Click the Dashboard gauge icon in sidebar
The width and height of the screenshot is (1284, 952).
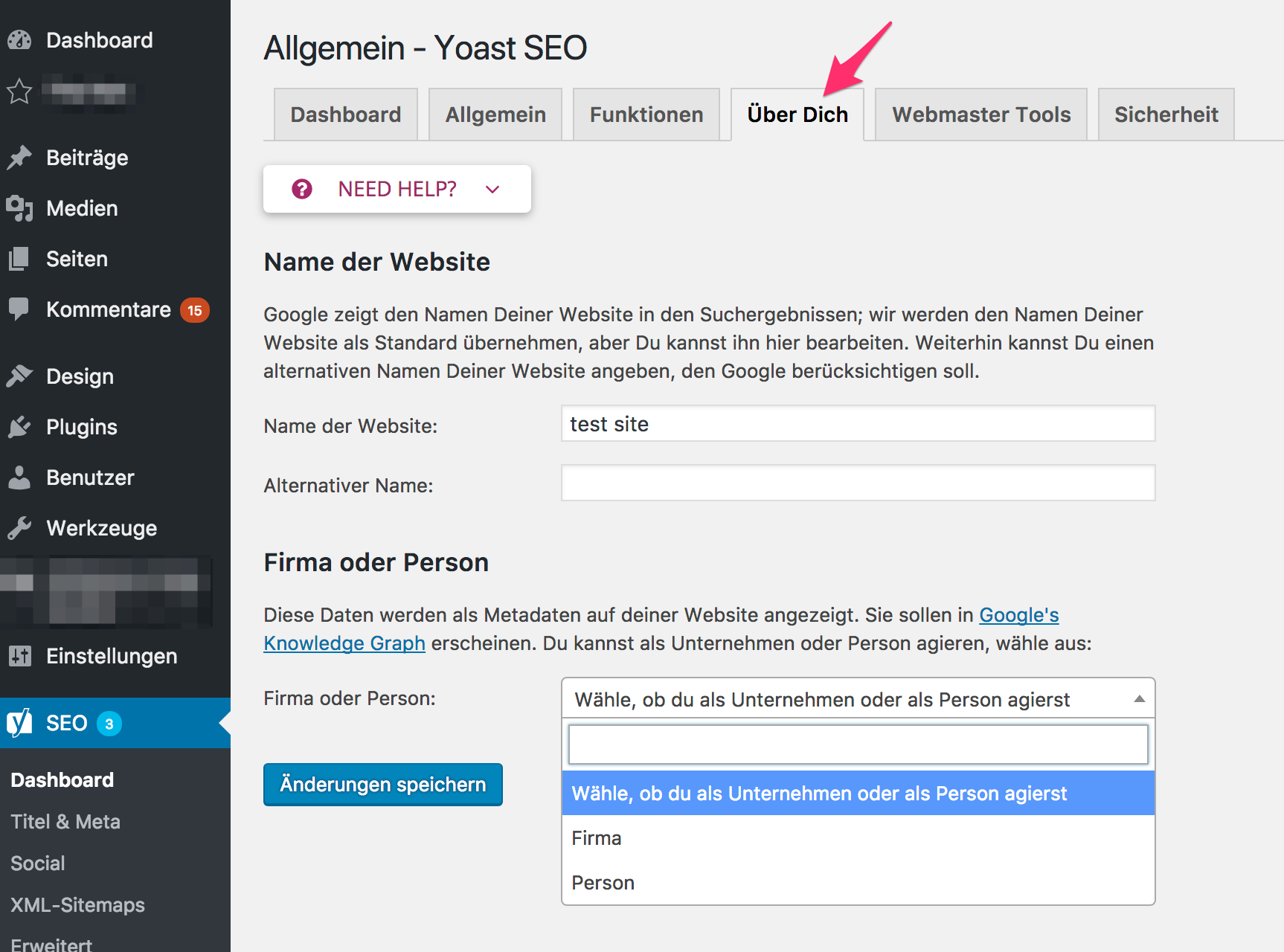tap(19, 40)
